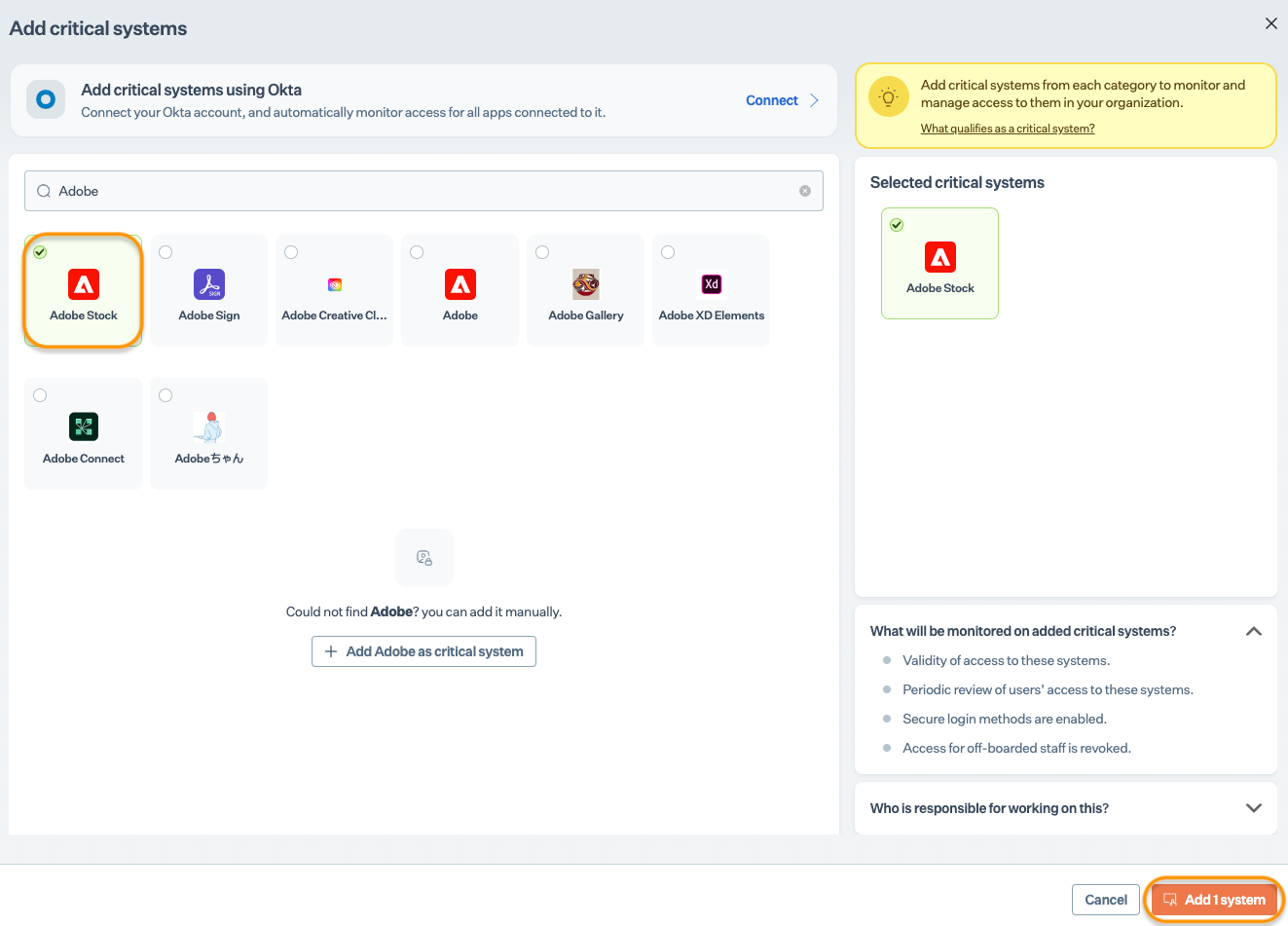Uncheck Adobe Stock in selected critical systems
1288x926 pixels.
pos(897,225)
